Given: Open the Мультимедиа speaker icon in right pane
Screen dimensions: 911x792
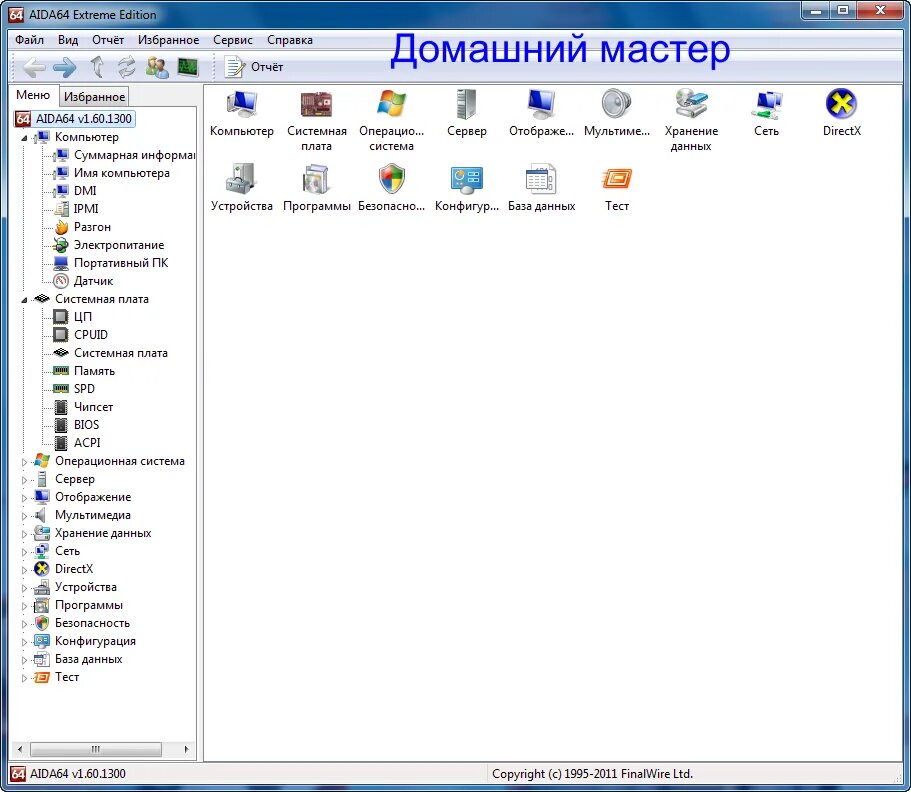Looking at the screenshot, I should (616, 105).
